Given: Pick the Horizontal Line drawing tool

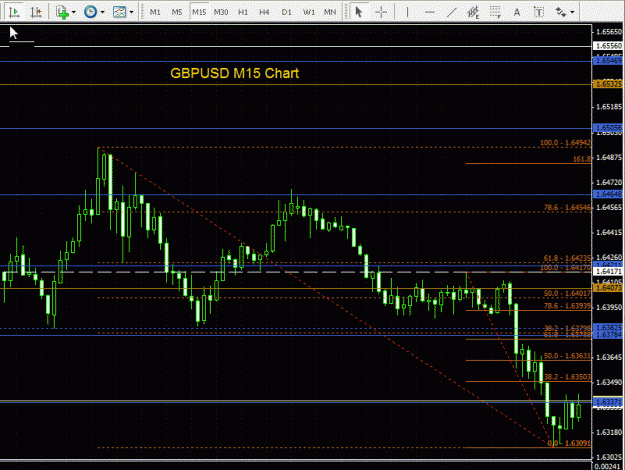Looking at the screenshot, I should tap(430, 12).
